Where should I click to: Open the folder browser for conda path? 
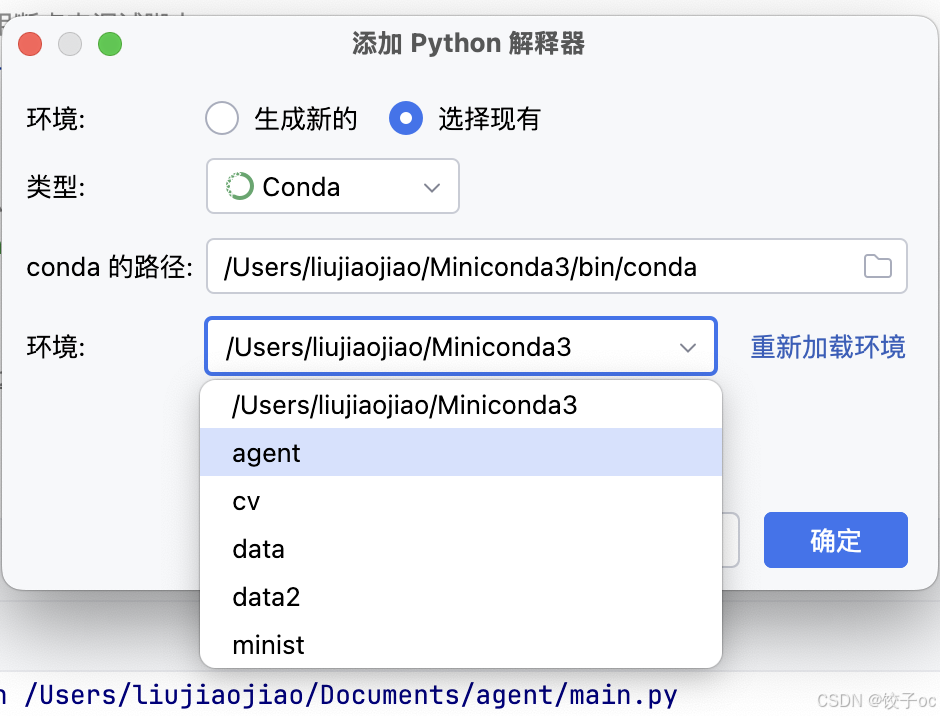[x=878, y=266]
